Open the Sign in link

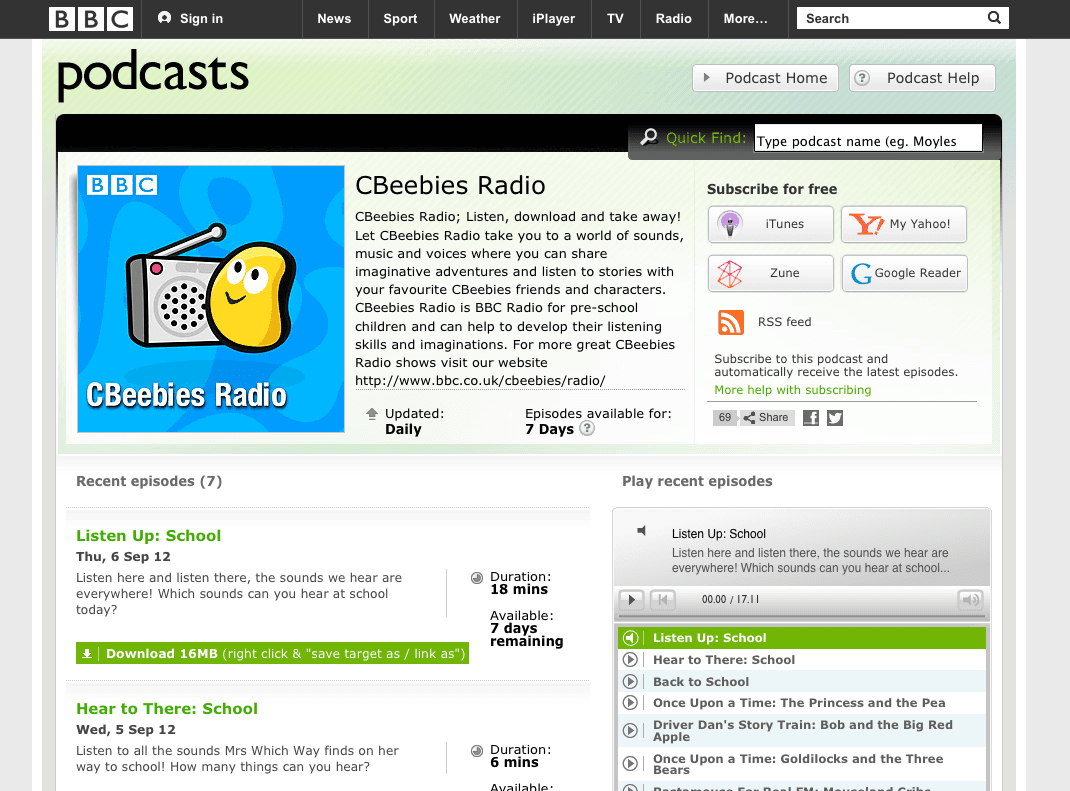190,18
